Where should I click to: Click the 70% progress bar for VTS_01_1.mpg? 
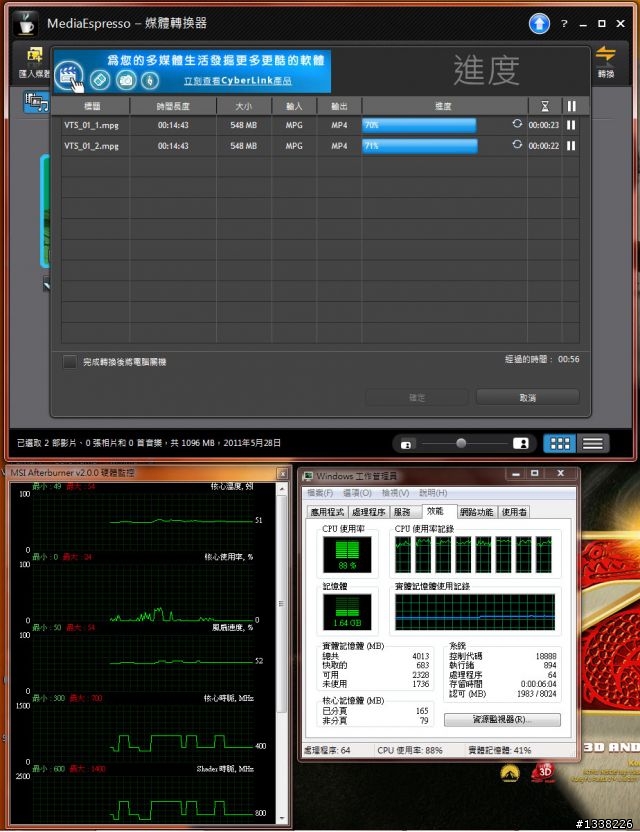click(419, 125)
